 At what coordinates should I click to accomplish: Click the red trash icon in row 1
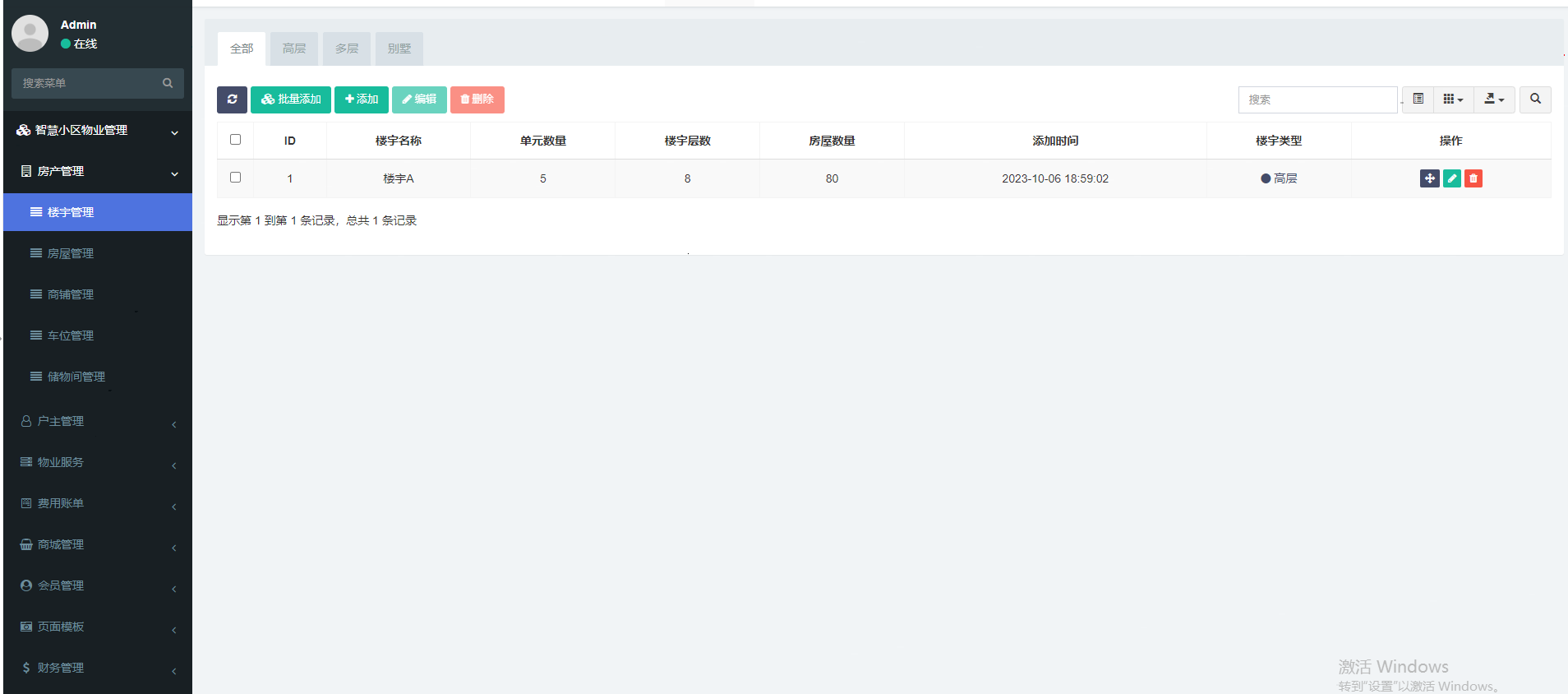pyautogui.click(x=1473, y=178)
